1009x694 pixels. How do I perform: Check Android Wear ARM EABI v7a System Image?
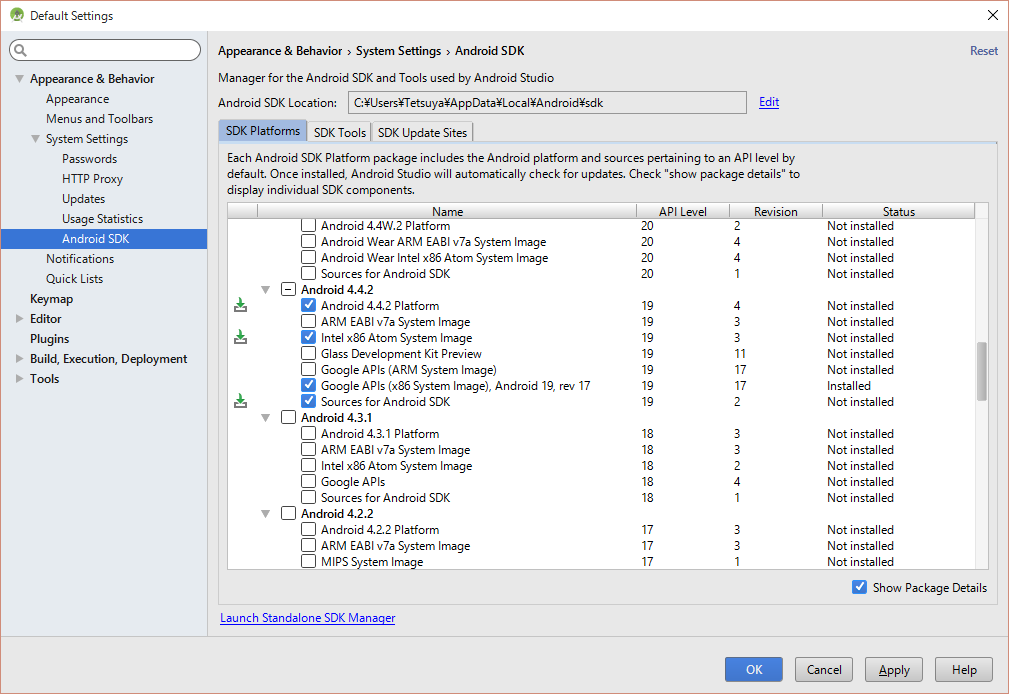309,241
